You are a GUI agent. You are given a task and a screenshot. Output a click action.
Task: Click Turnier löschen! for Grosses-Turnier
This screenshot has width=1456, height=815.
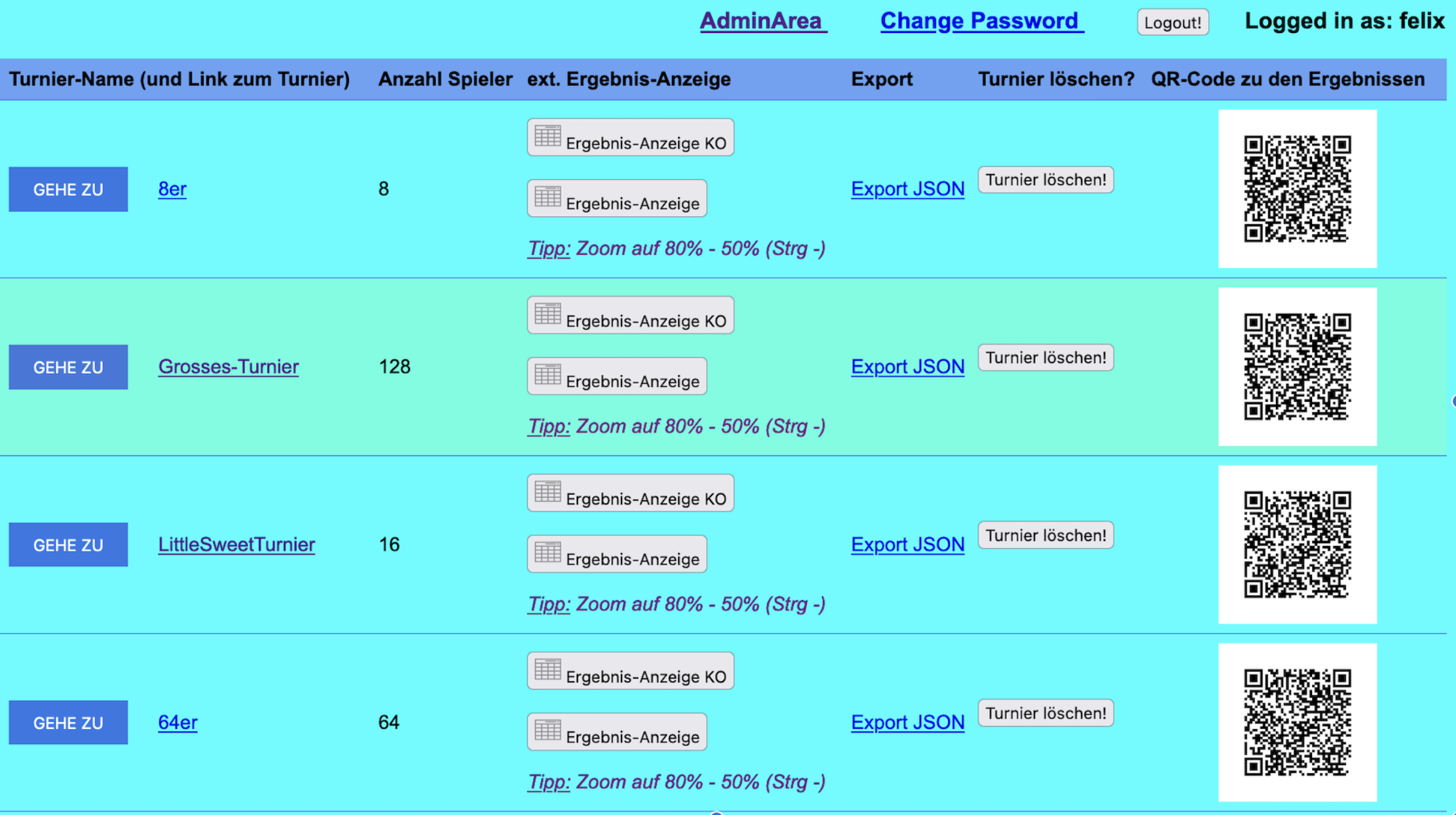click(1045, 358)
